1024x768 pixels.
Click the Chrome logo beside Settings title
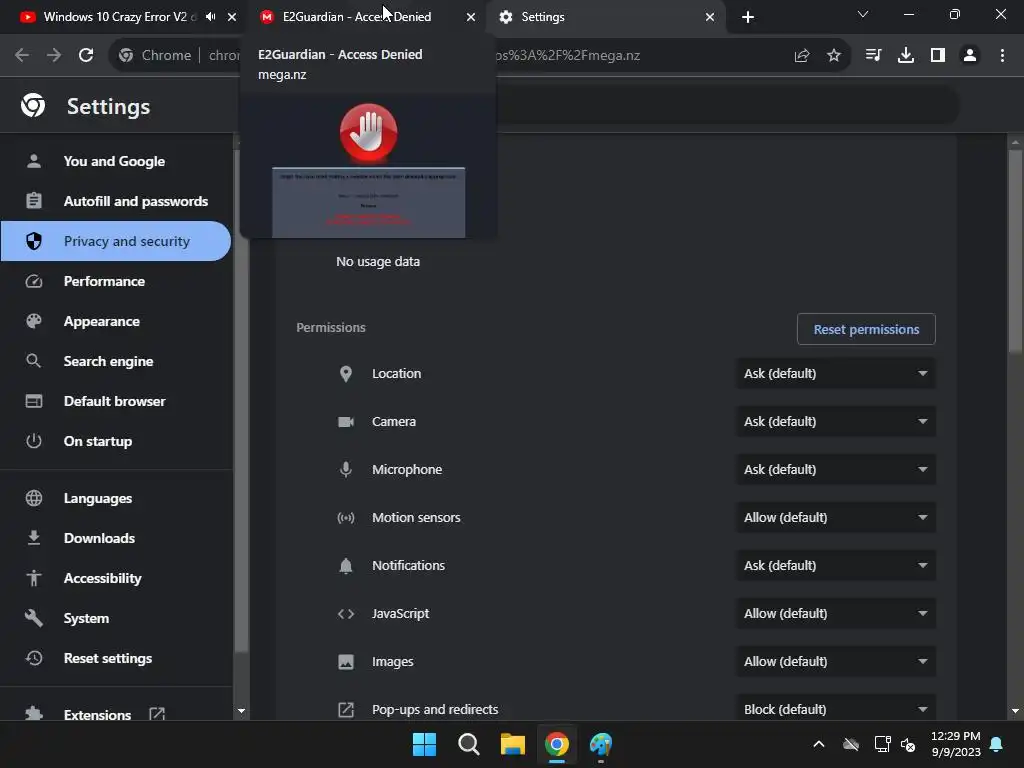pos(33,105)
